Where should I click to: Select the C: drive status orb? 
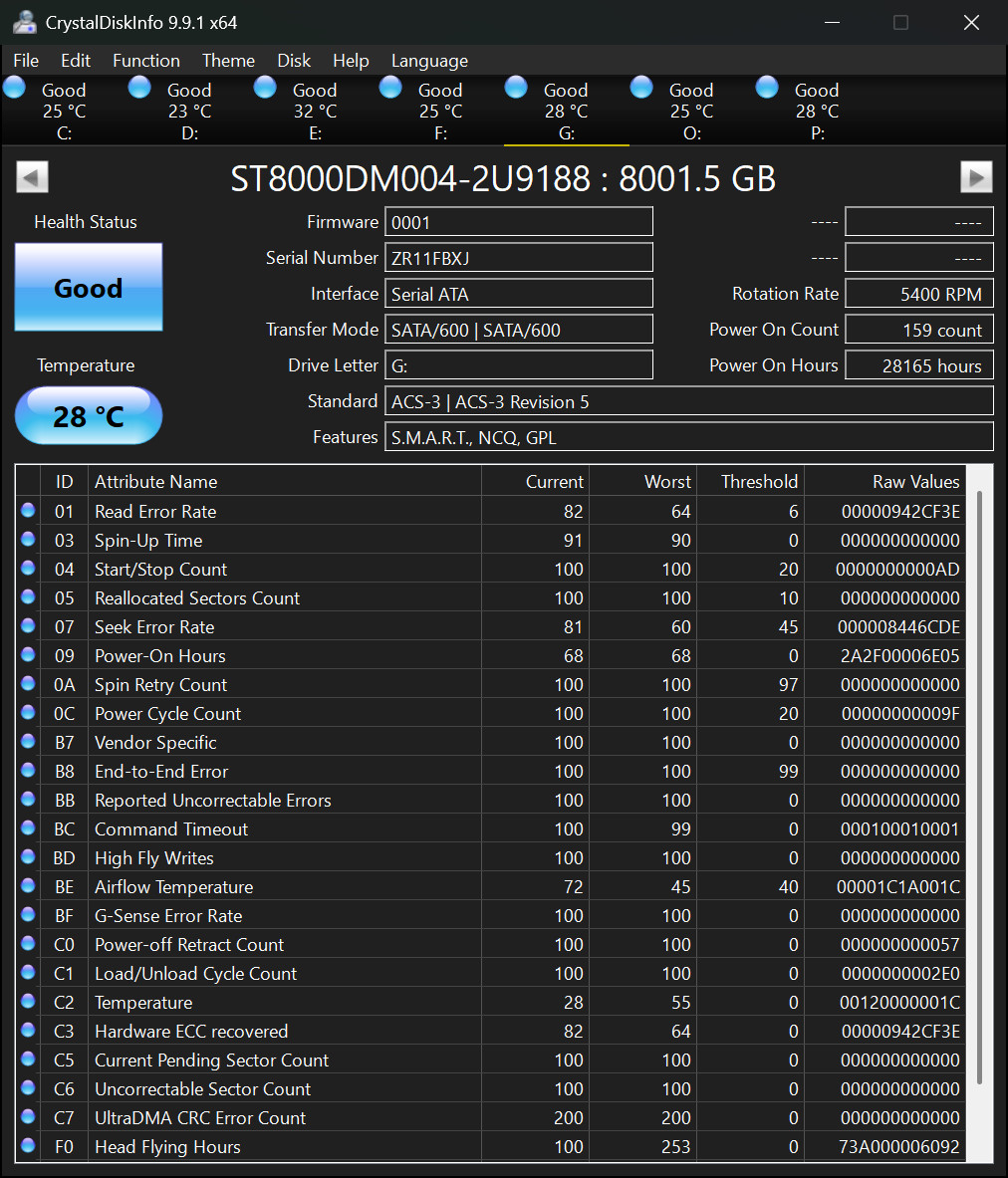[x=14, y=88]
